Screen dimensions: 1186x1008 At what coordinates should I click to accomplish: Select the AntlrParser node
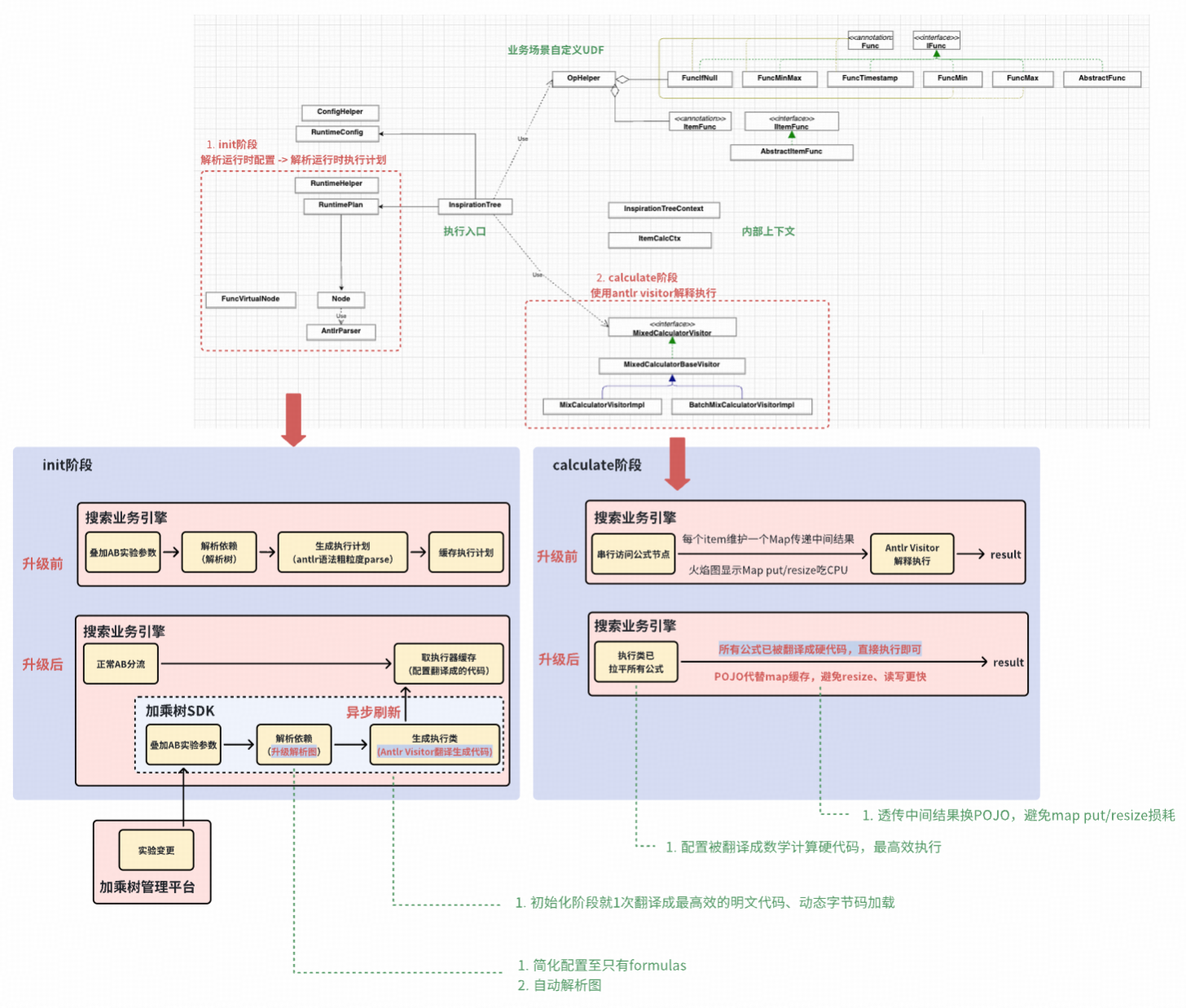click(x=341, y=331)
